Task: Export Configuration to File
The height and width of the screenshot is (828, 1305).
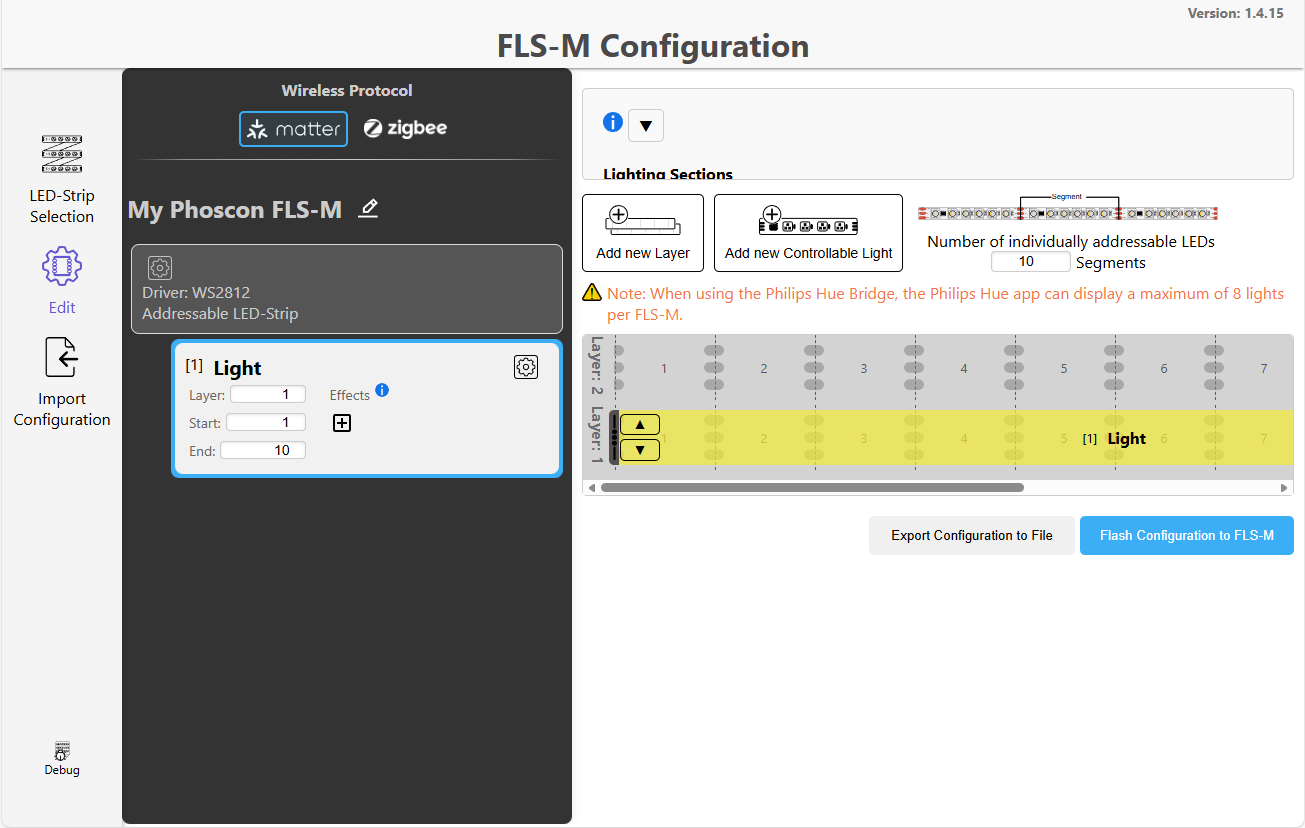Action: pos(971,535)
